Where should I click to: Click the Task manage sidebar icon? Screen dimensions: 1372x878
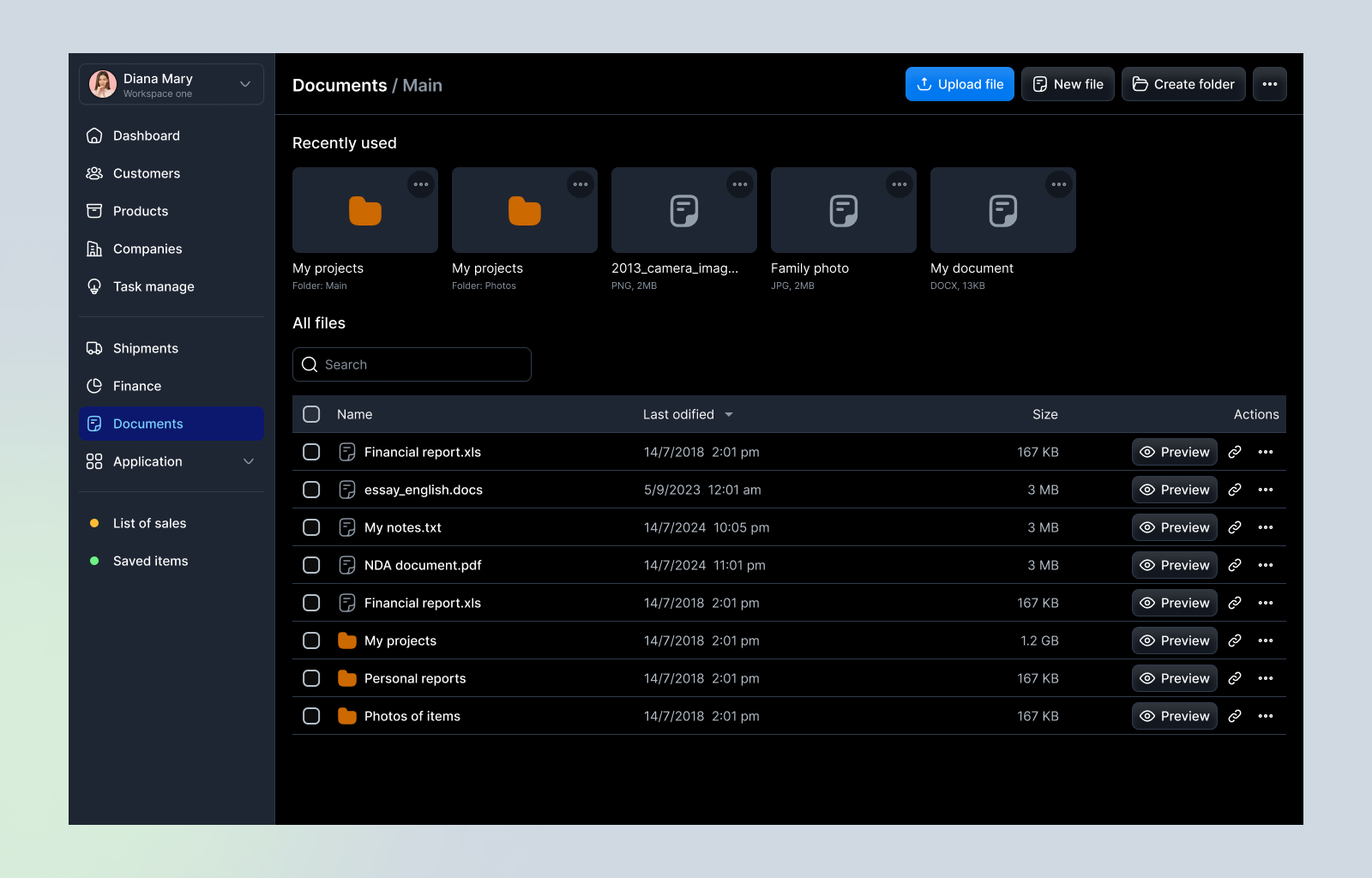point(94,286)
